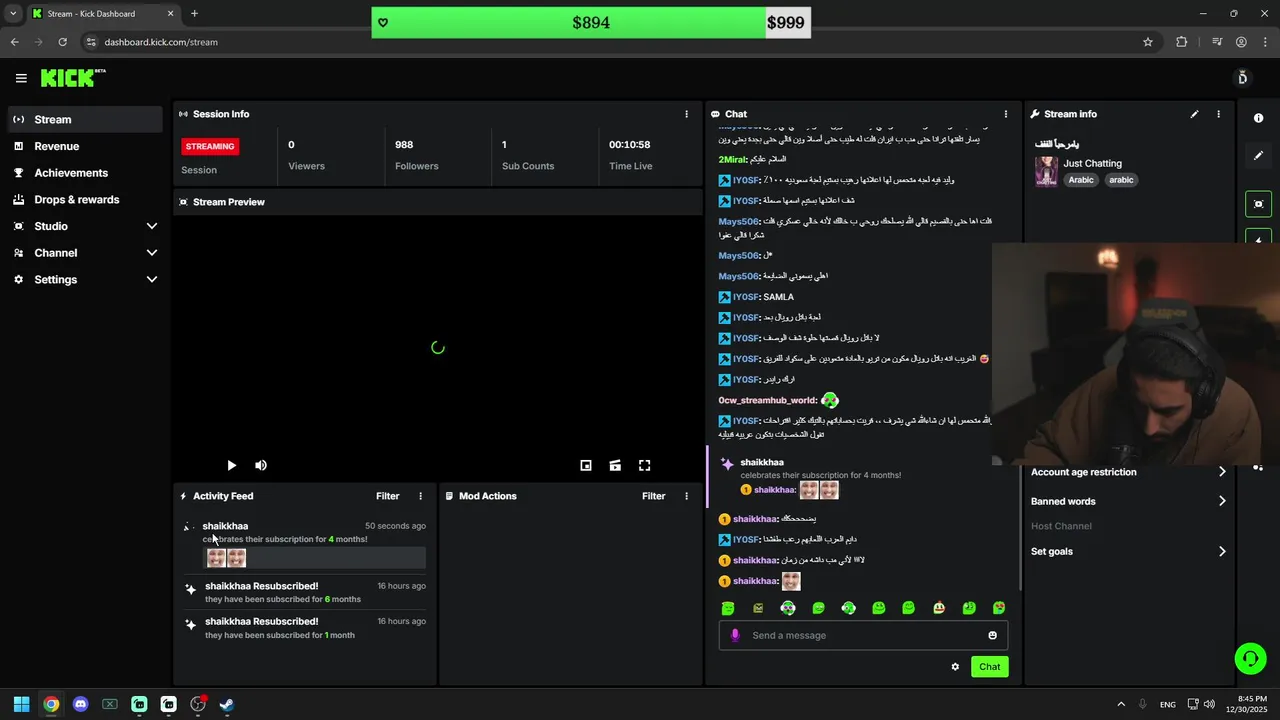Open Chat panel options menu
Viewport: 1280px width, 720px height.
click(1006, 114)
